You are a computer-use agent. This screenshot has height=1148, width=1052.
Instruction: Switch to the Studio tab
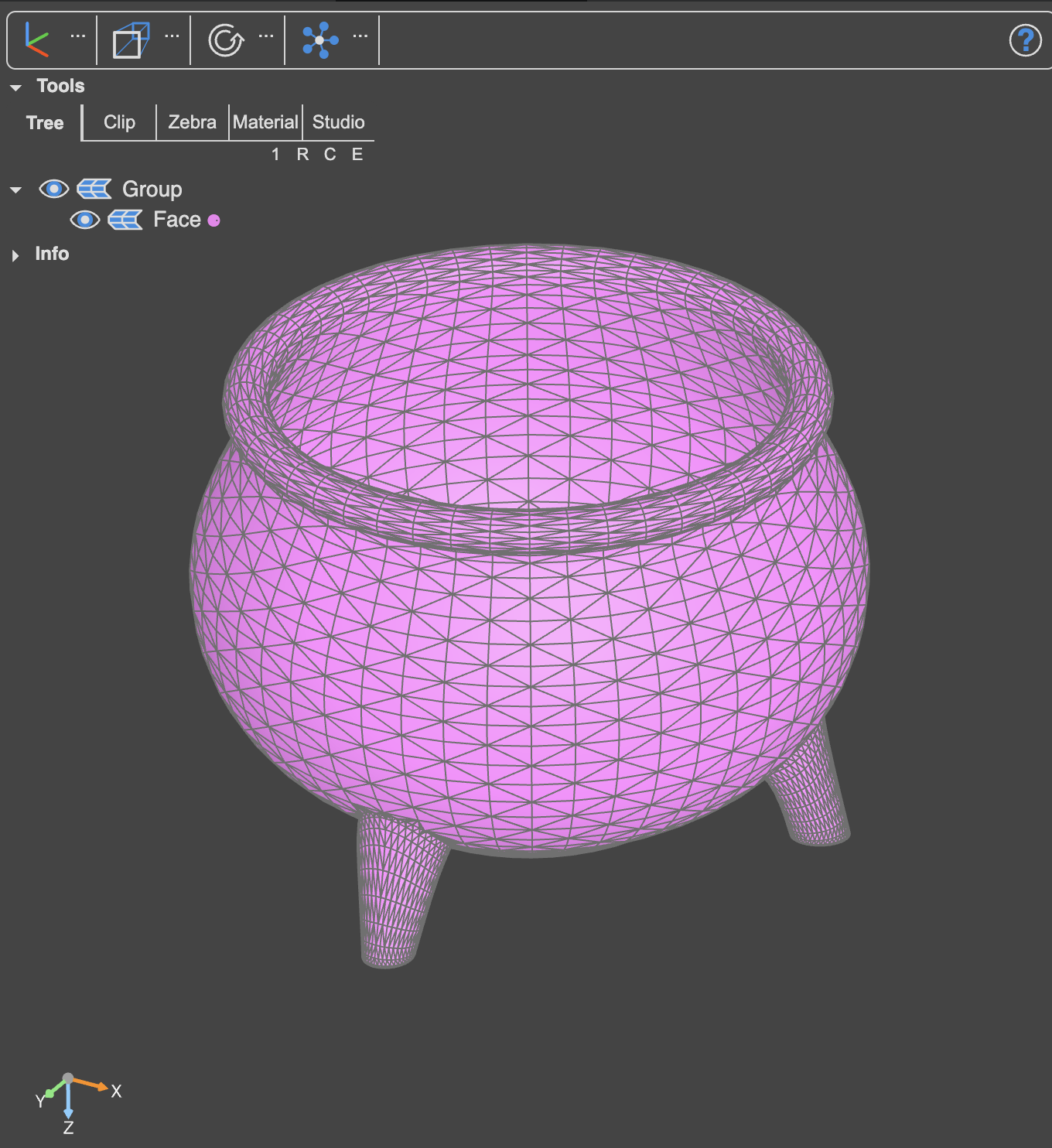click(338, 122)
